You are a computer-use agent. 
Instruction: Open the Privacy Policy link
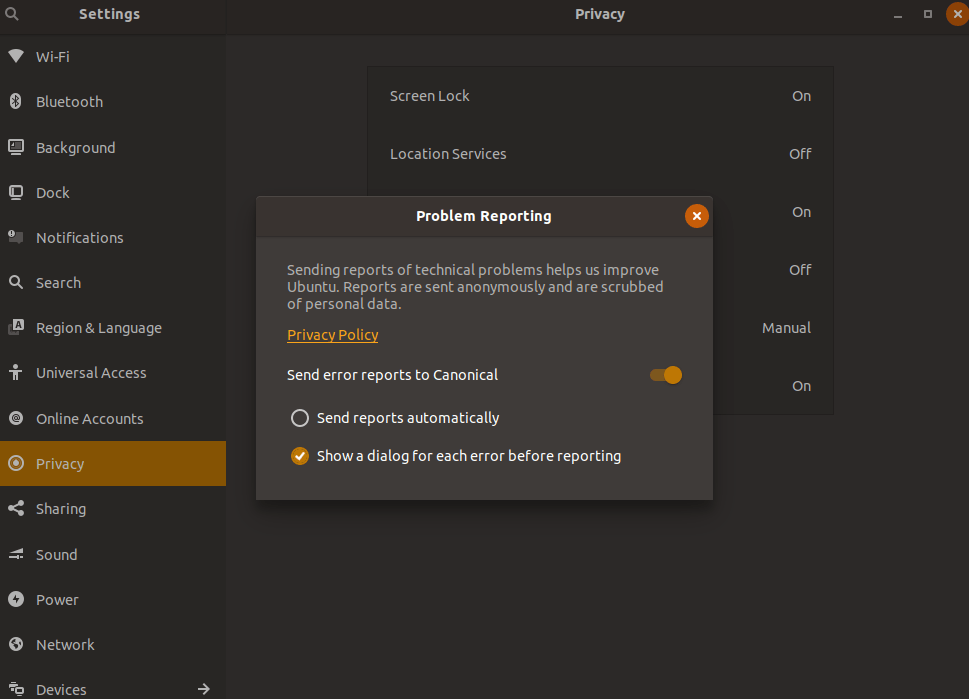332,334
